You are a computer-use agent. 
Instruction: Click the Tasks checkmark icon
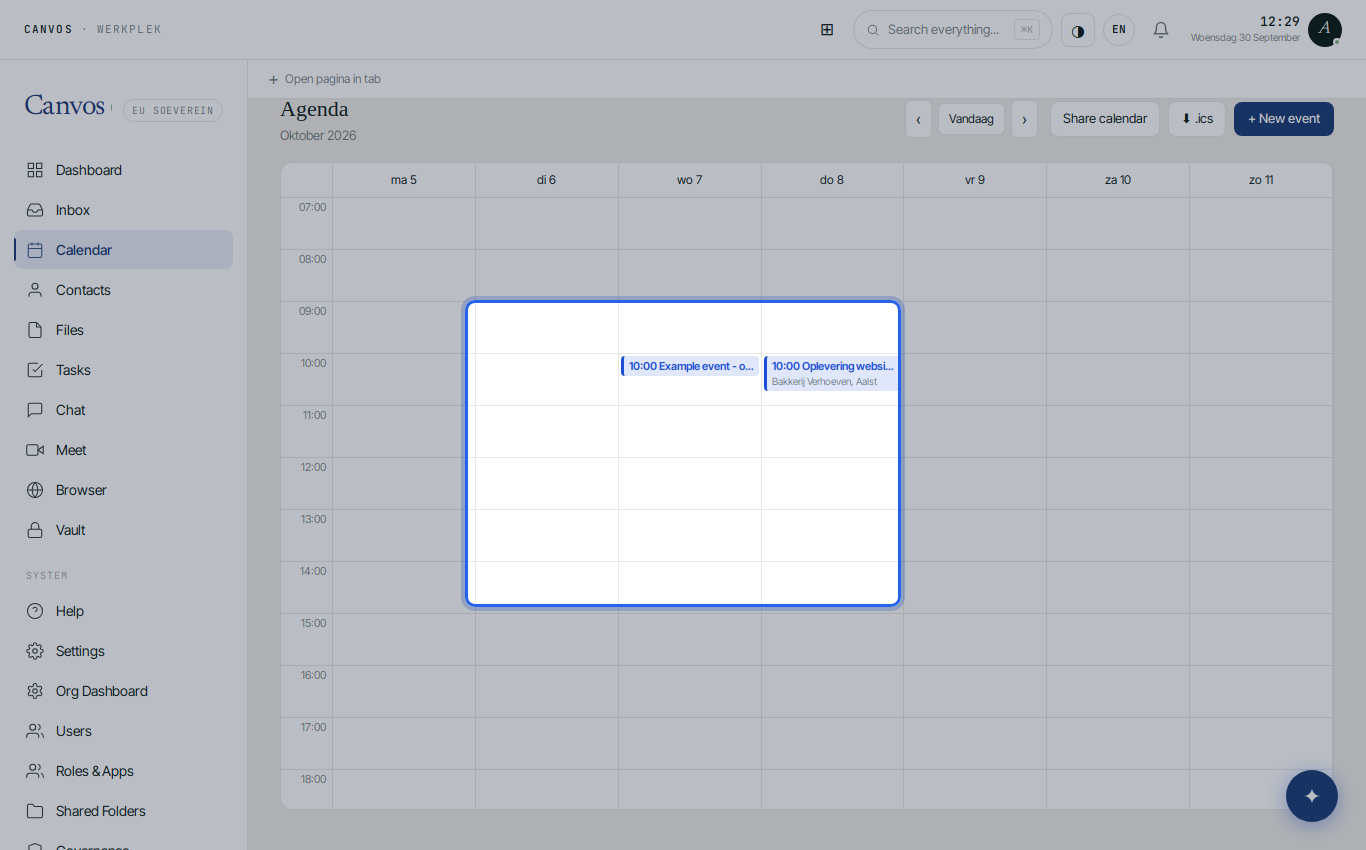35,370
